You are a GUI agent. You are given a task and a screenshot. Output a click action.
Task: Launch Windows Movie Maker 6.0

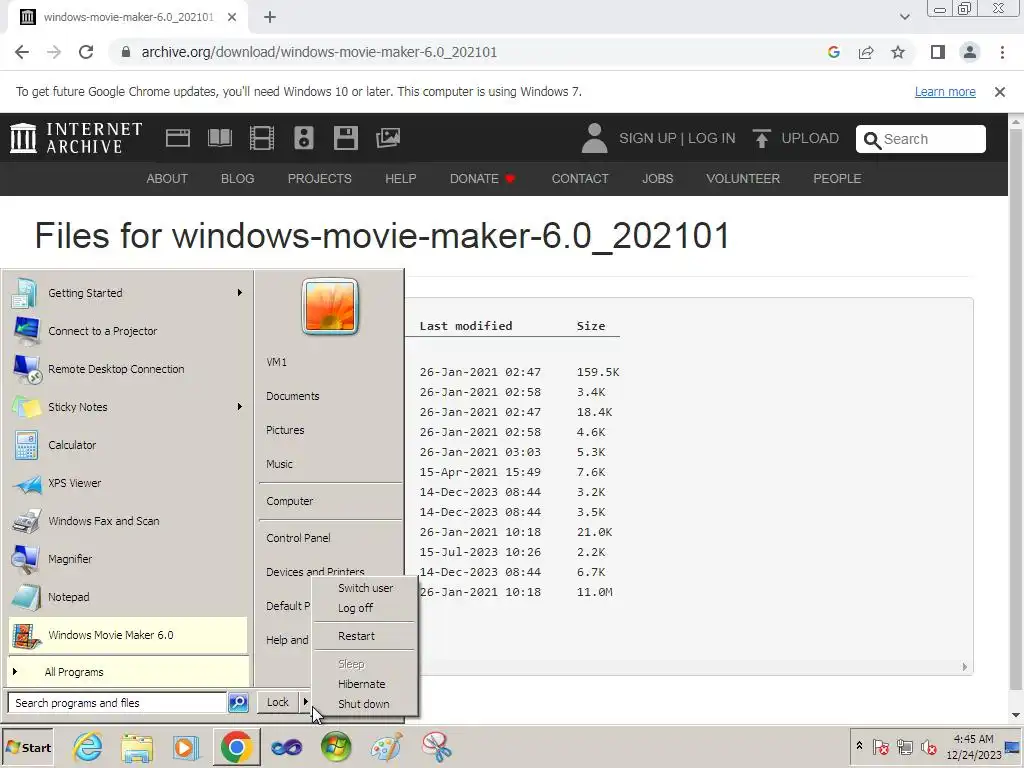[129, 635]
